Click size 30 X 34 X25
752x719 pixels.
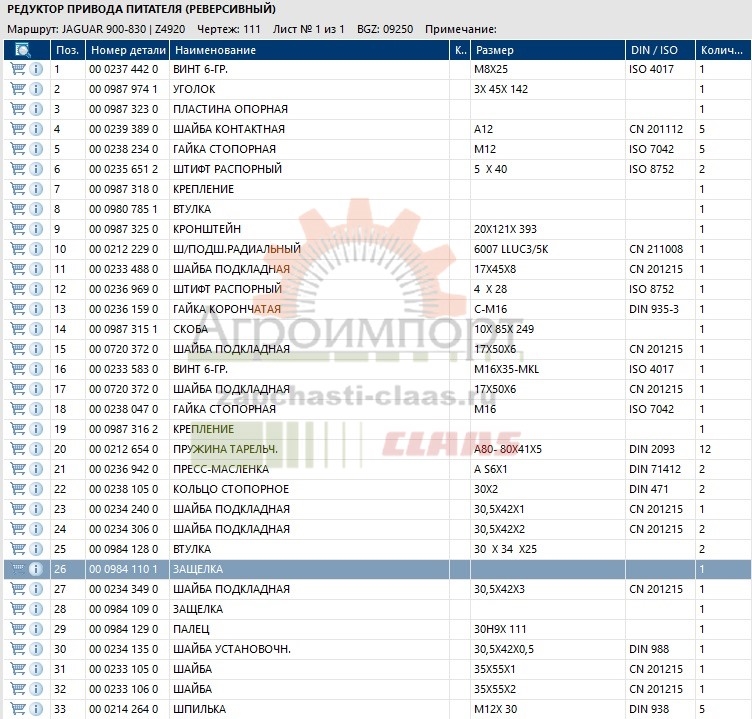(505, 549)
